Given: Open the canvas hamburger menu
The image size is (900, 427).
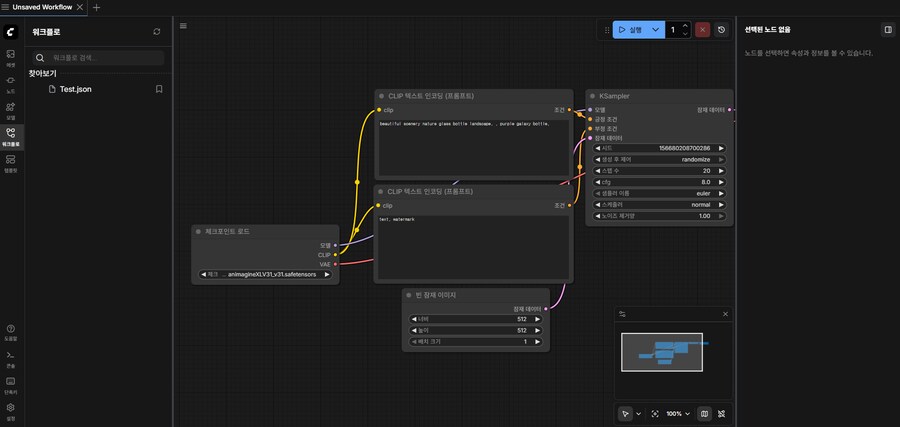Looking at the screenshot, I should [x=183, y=26].
